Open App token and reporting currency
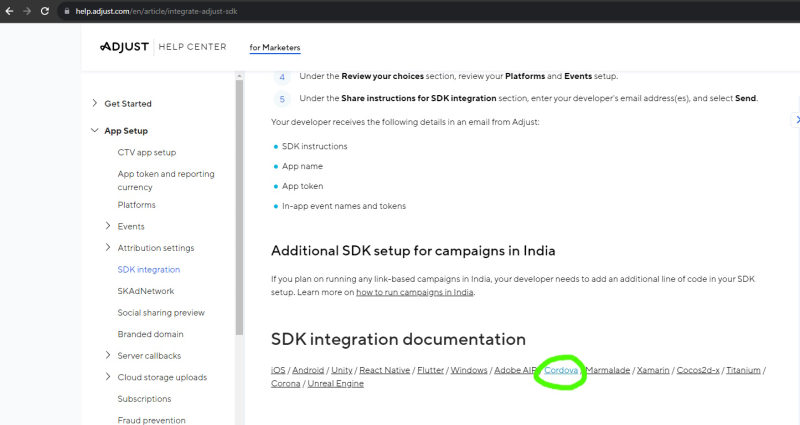The width and height of the screenshot is (800, 425). point(166,180)
